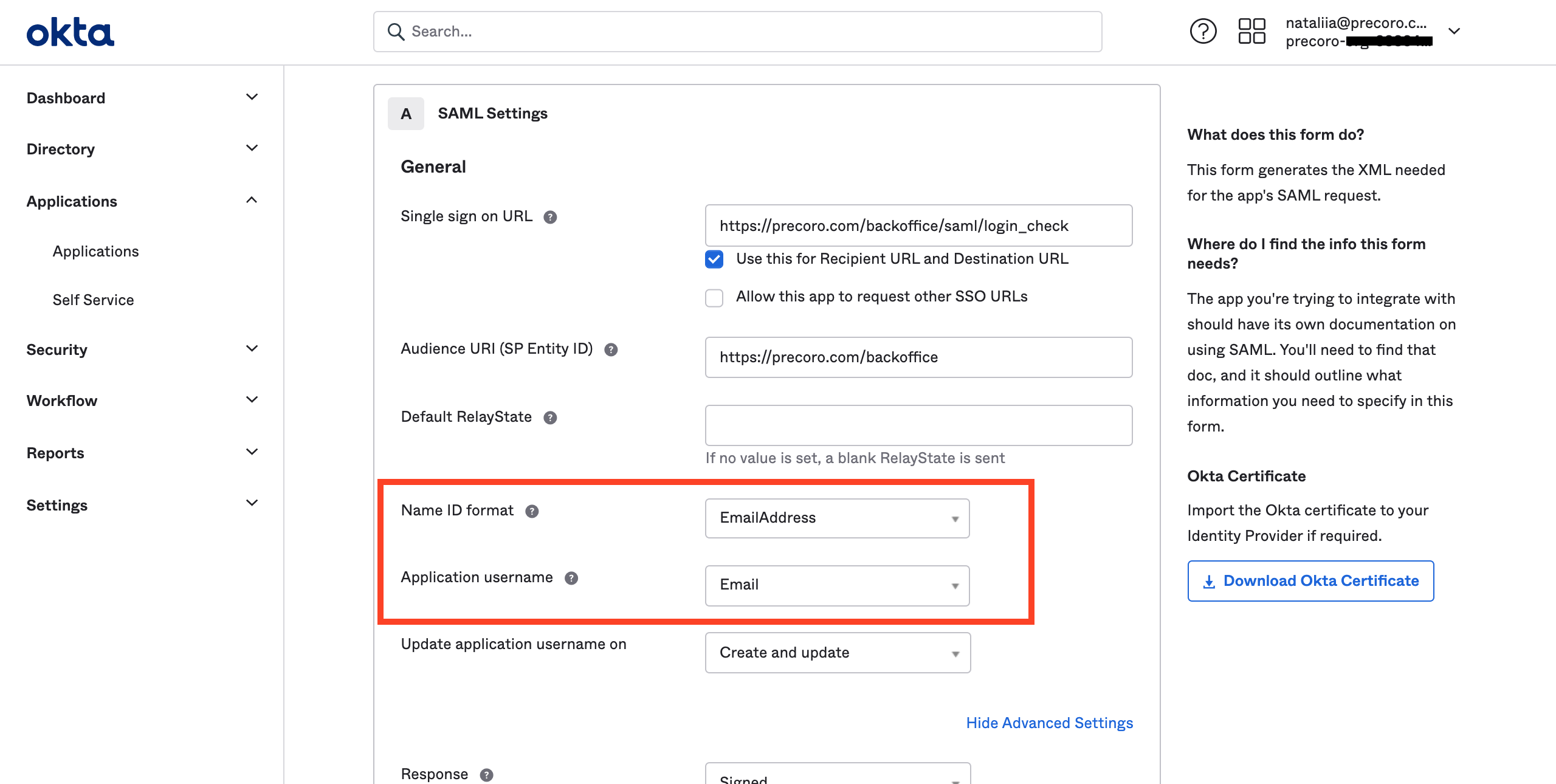Click Download Okta Certificate button
Screen dimensions: 1556x784
pos(1310,580)
